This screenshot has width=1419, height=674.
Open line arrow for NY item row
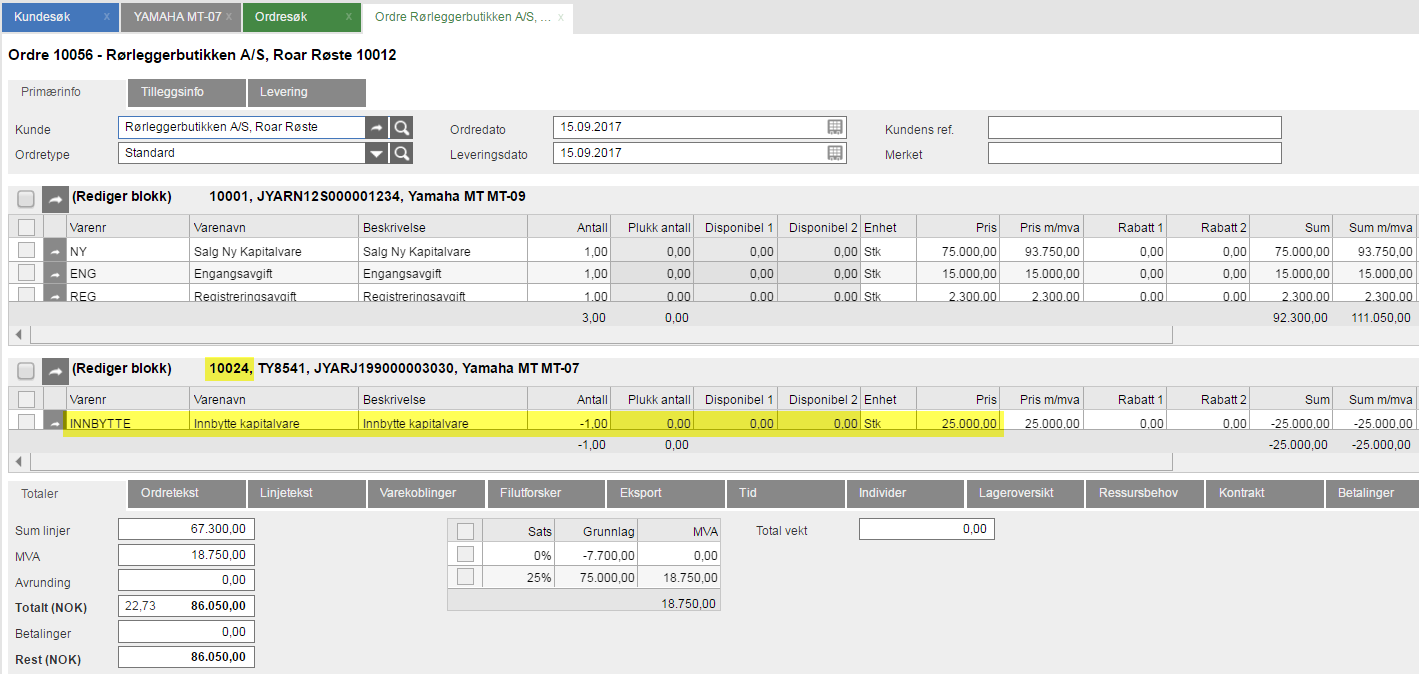55,250
